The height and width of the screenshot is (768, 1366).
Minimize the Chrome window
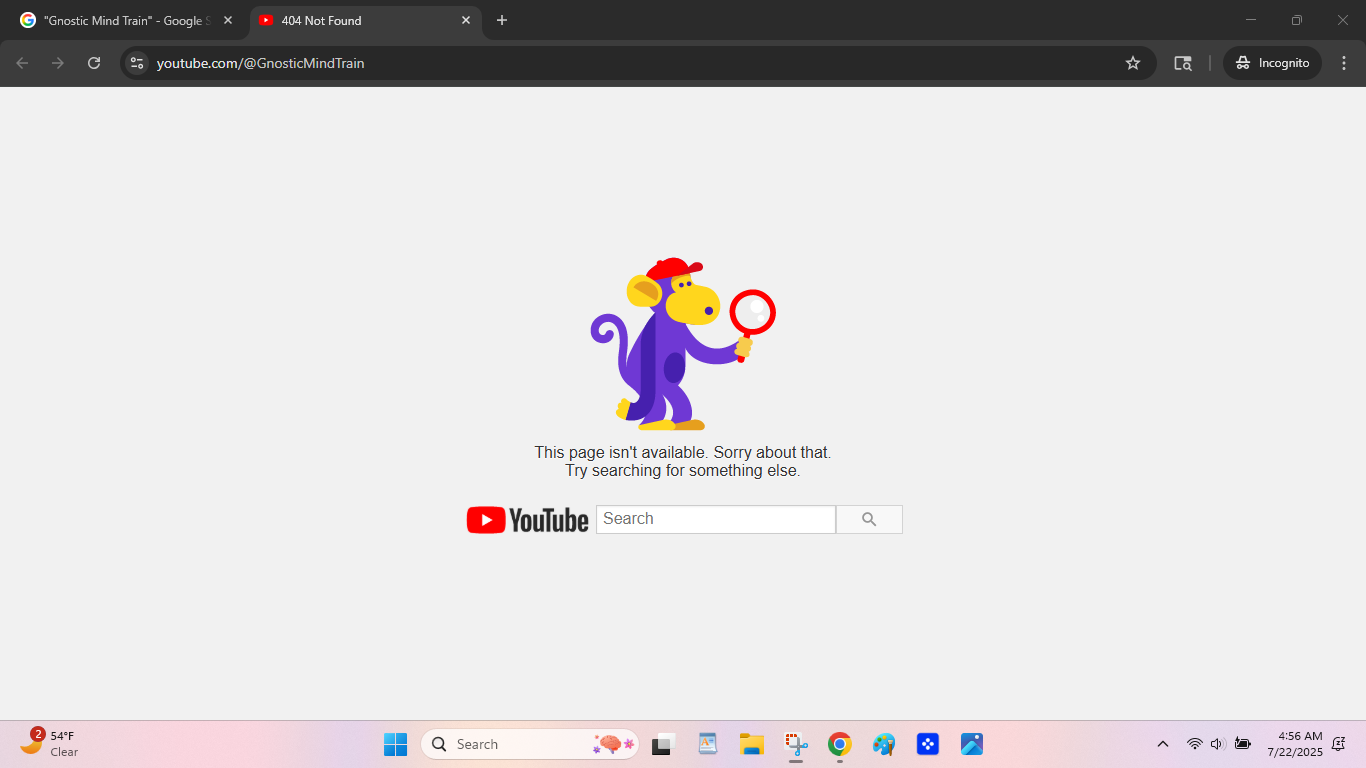tap(1251, 20)
